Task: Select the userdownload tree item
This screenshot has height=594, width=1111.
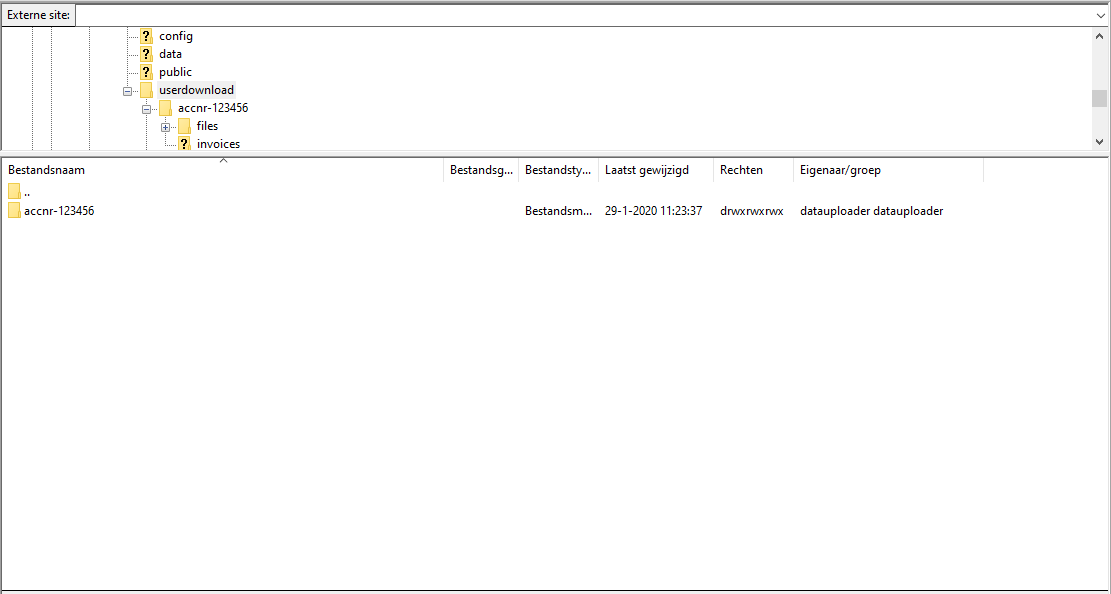Action: coord(196,90)
